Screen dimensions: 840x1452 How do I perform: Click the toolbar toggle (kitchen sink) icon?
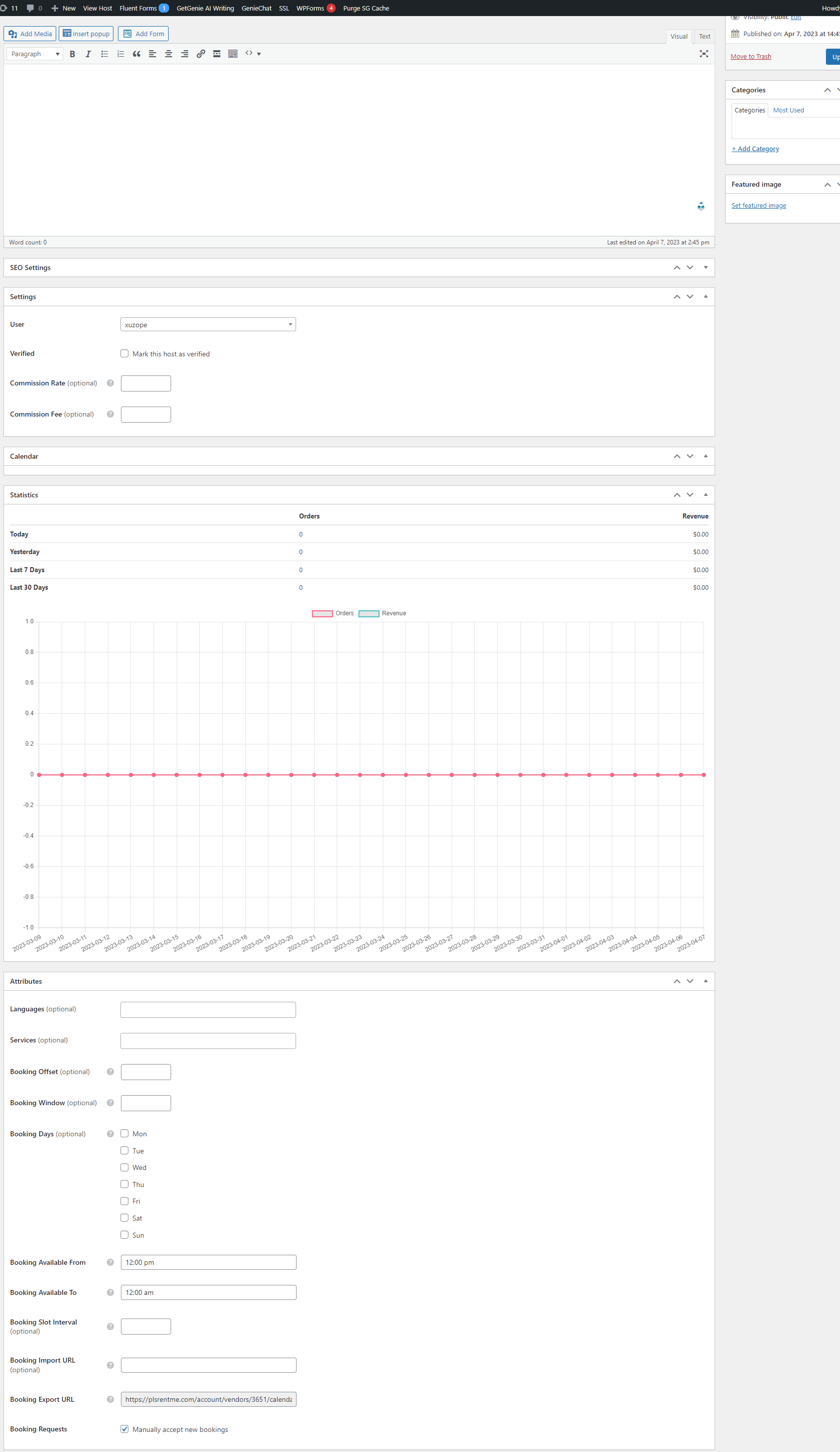click(x=233, y=54)
